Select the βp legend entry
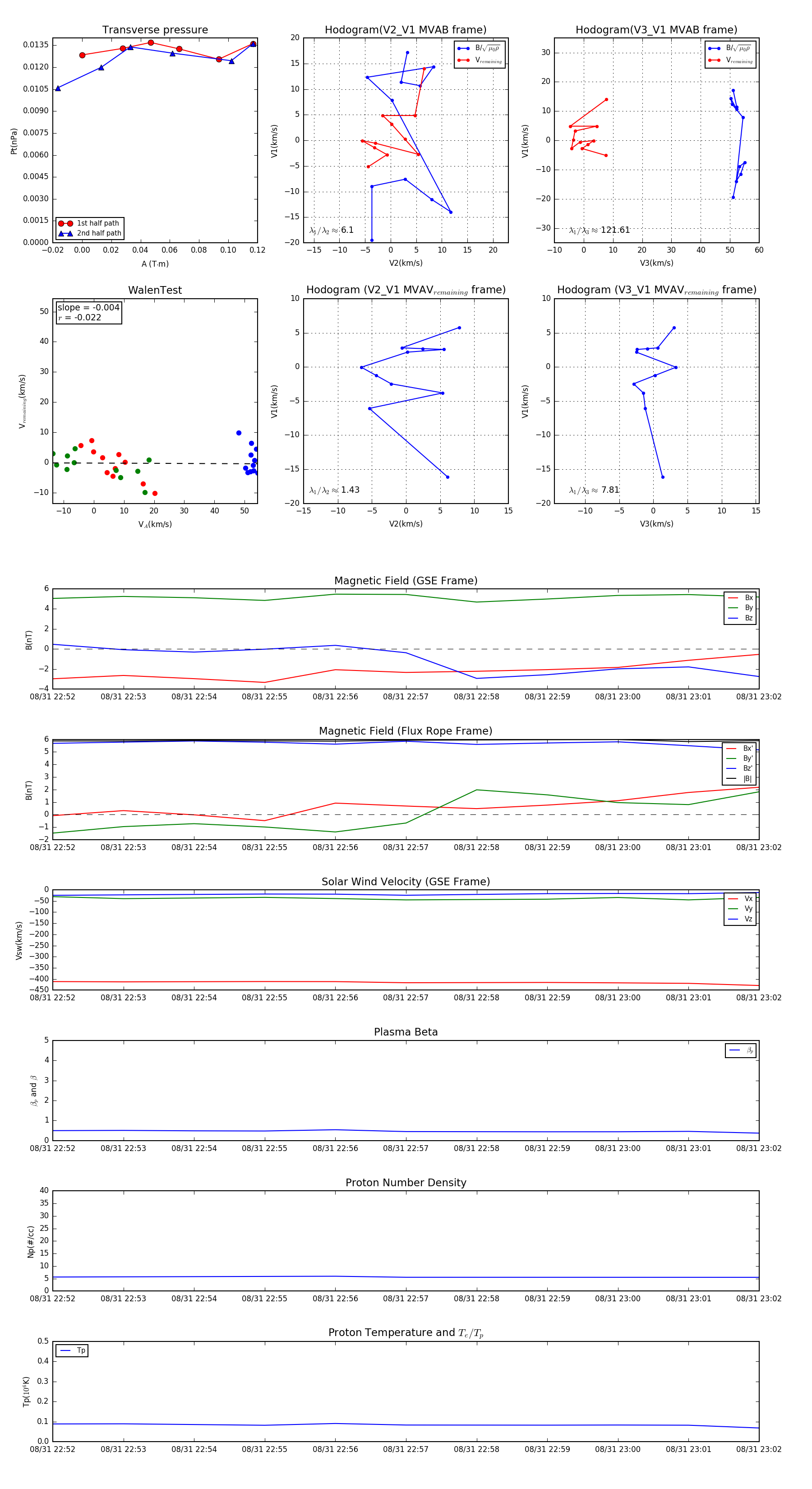Screen dimensions: 812x1489 (741, 1050)
